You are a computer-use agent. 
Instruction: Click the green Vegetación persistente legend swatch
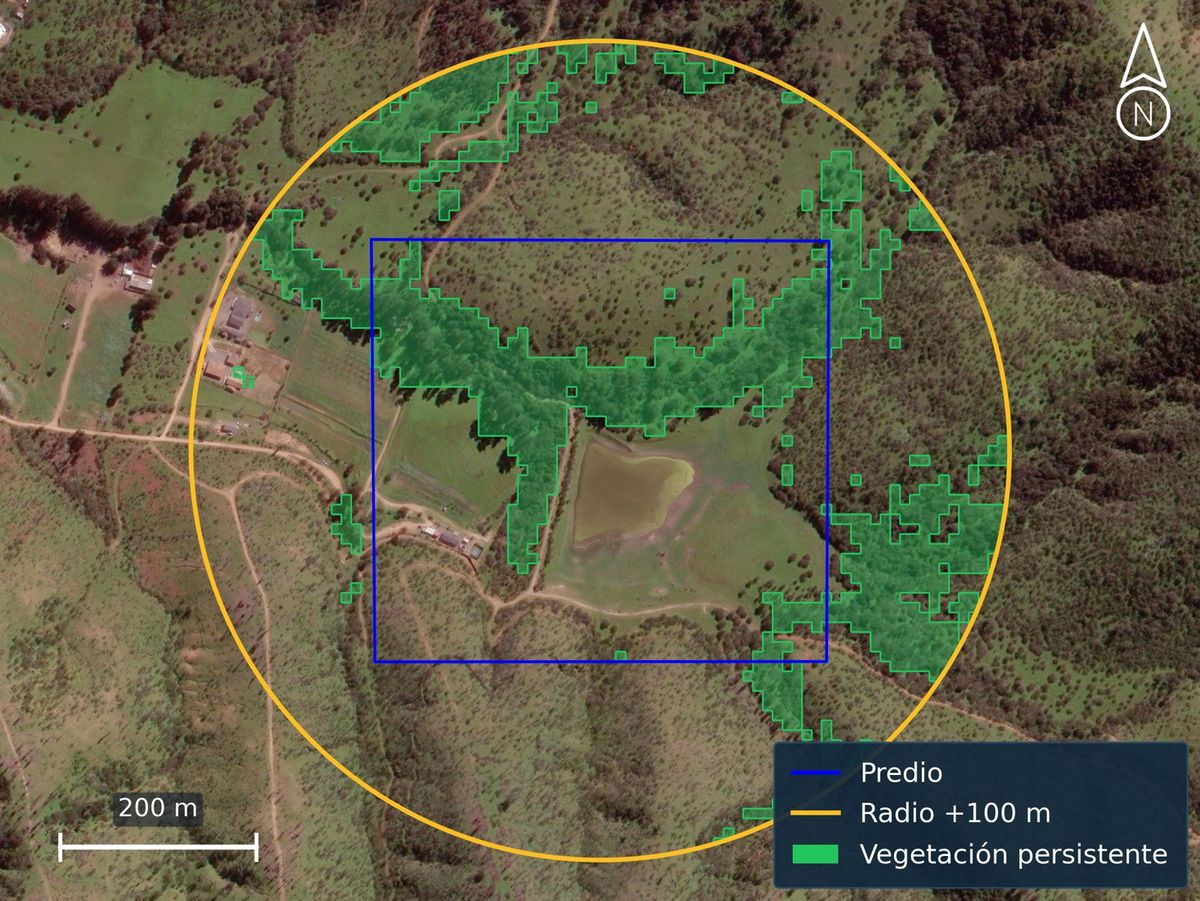click(x=815, y=854)
